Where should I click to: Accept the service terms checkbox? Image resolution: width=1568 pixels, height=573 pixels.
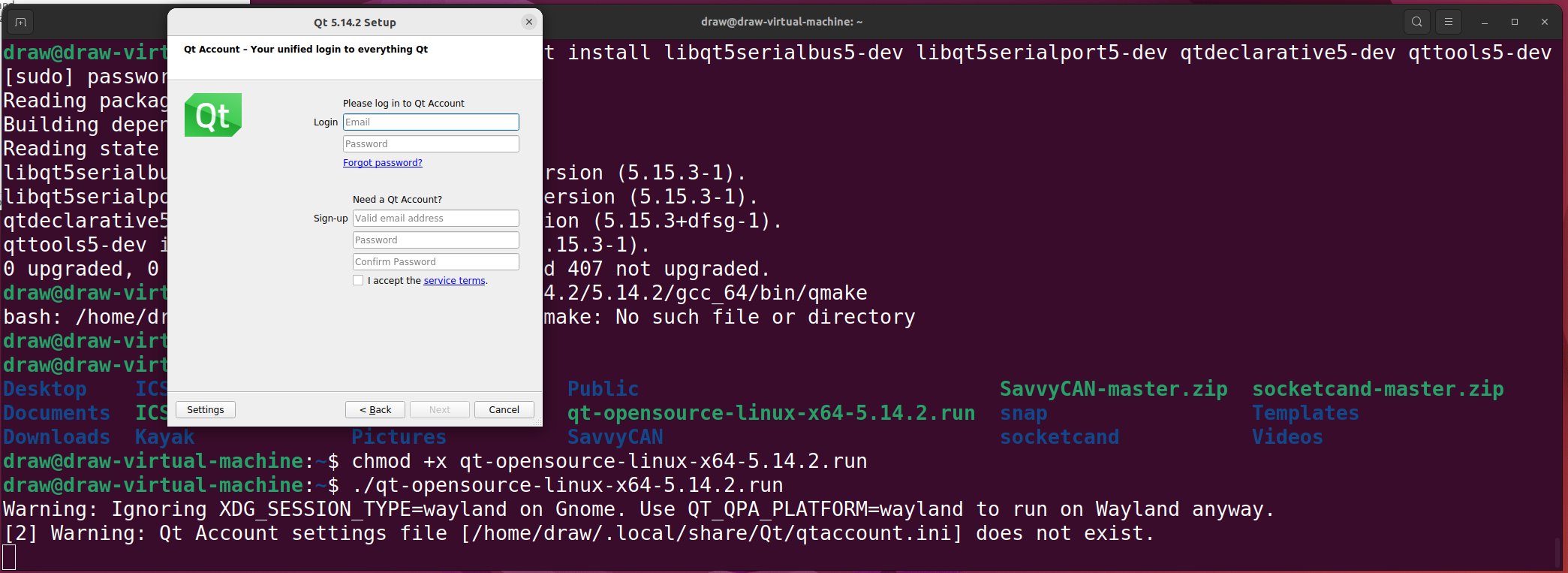(358, 280)
